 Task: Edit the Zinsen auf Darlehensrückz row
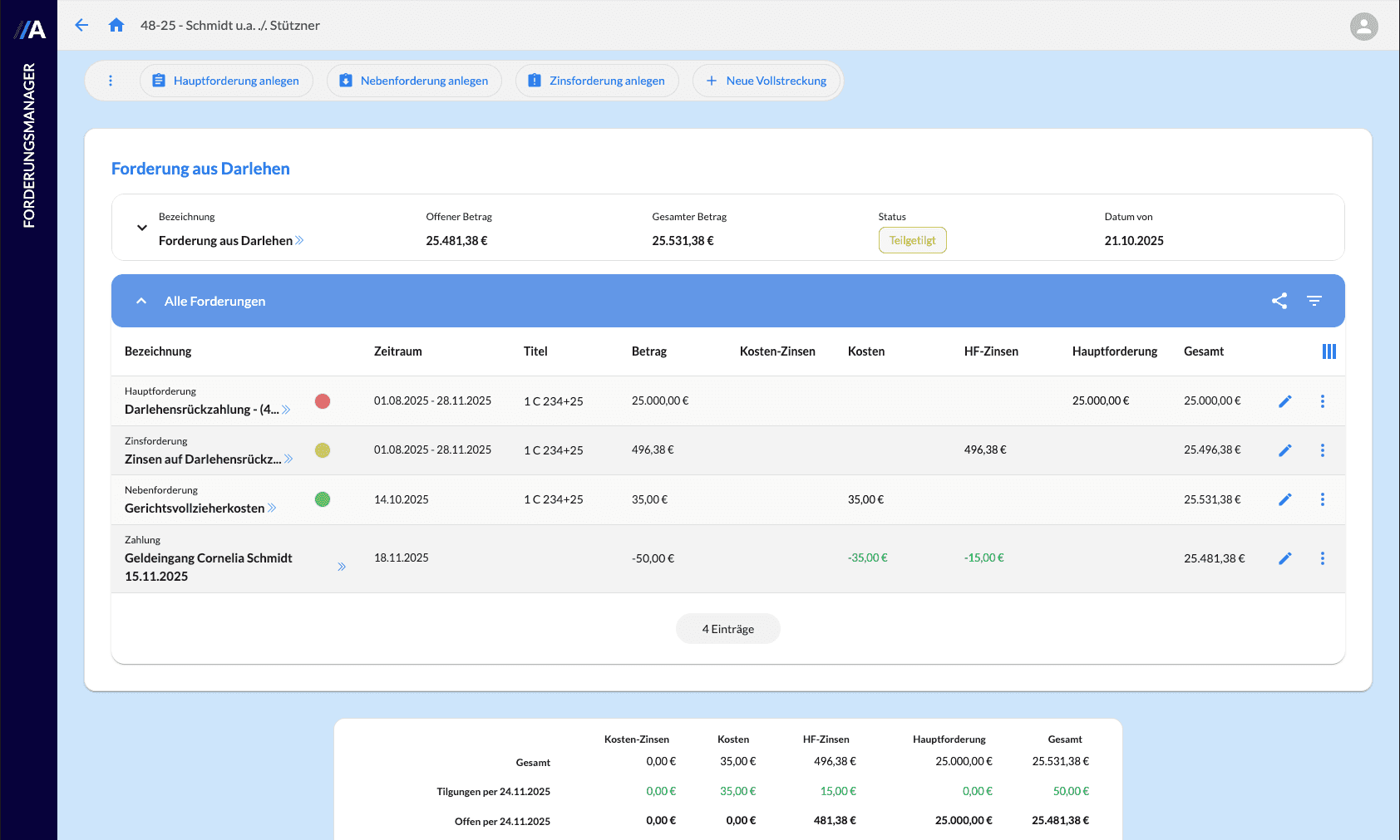click(x=1285, y=450)
